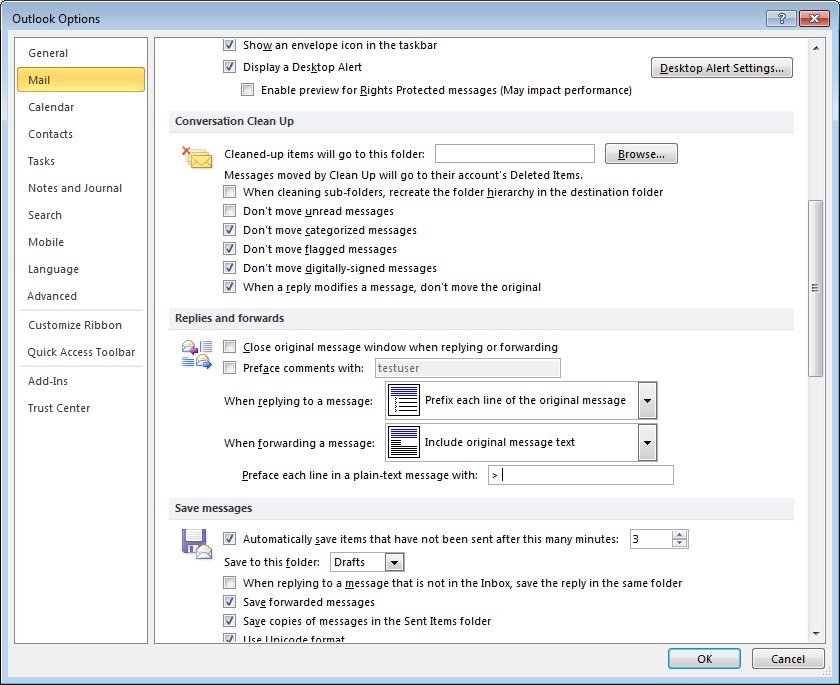Switch to Calendar options
Image resolution: width=840 pixels, height=685 pixels.
[x=81, y=107]
